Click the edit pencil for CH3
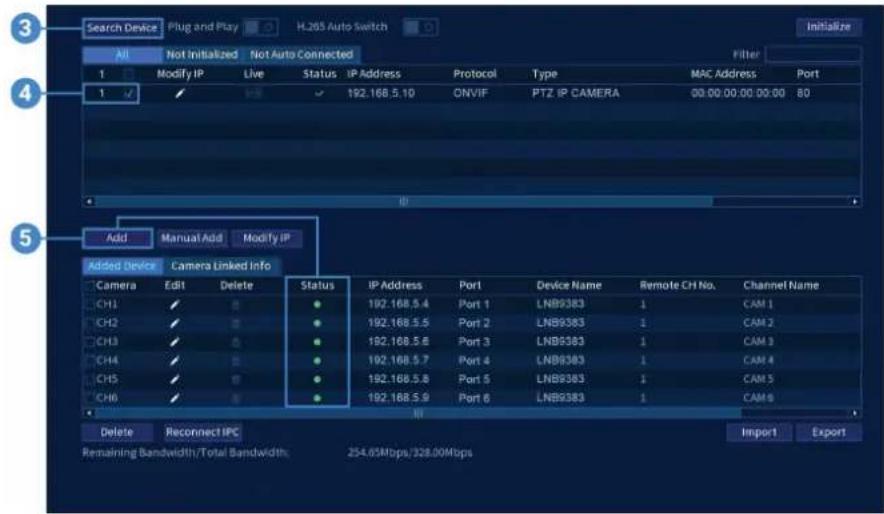 175,342
